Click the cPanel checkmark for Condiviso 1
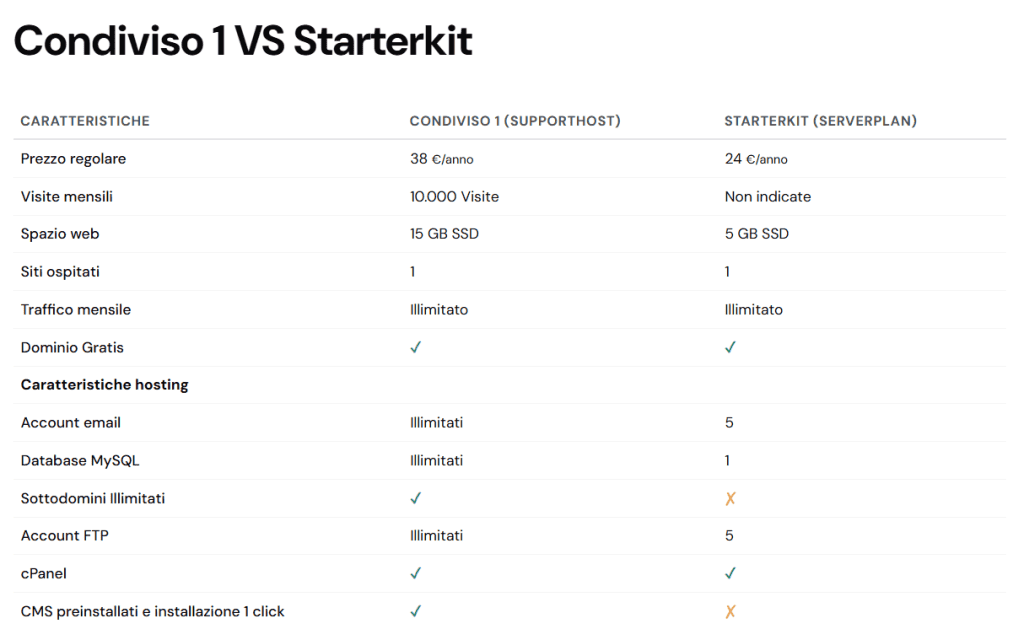This screenshot has height=629, width=1024. (x=416, y=574)
